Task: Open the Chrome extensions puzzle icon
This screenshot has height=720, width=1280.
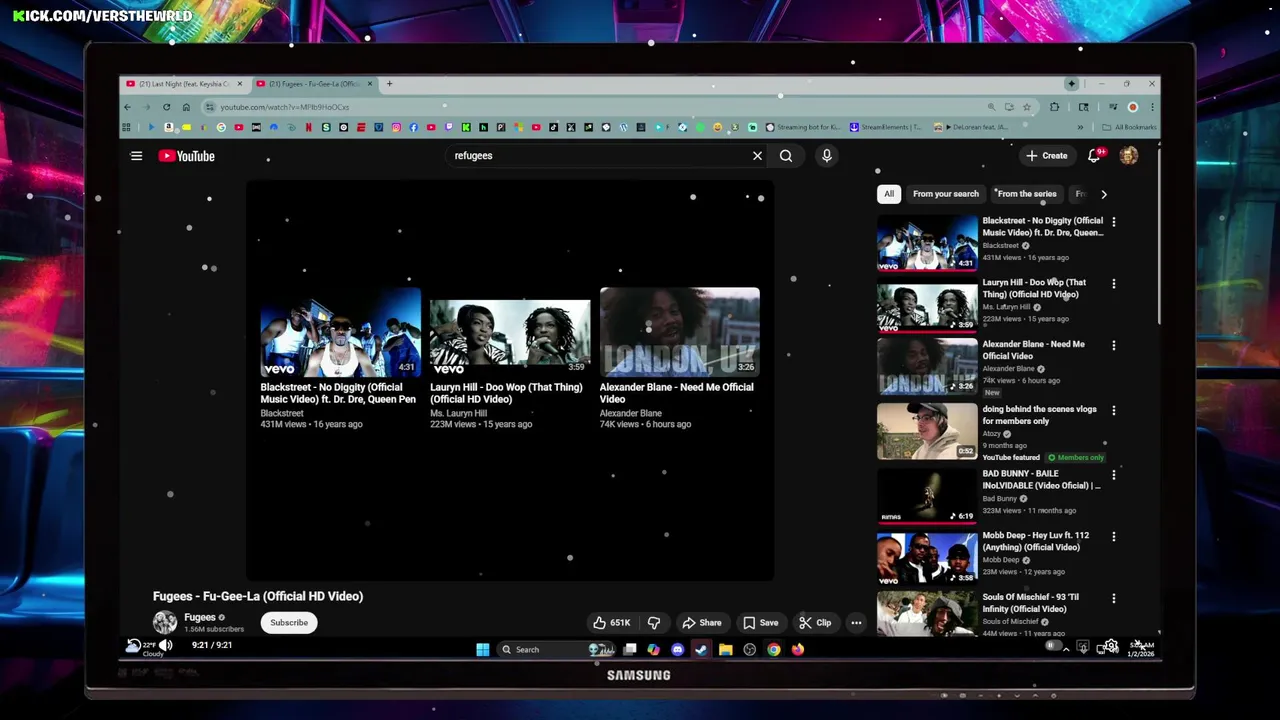Action: click(1054, 107)
